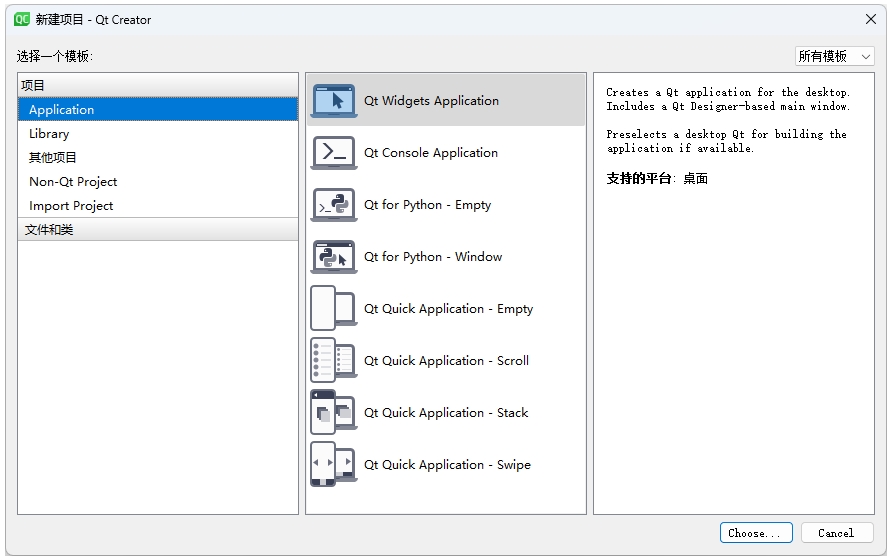Select the 'Qt Console Application' label
Viewport: 893px width, 560px height.
[431, 153]
